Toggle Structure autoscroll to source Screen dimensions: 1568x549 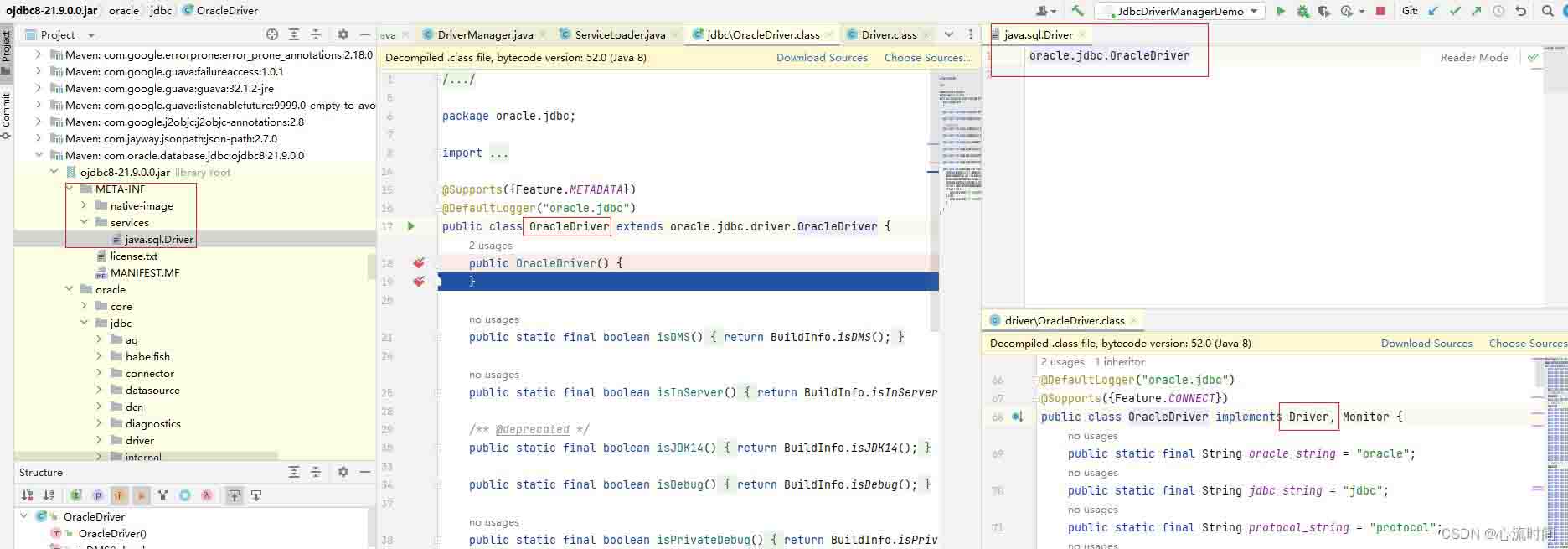click(235, 495)
